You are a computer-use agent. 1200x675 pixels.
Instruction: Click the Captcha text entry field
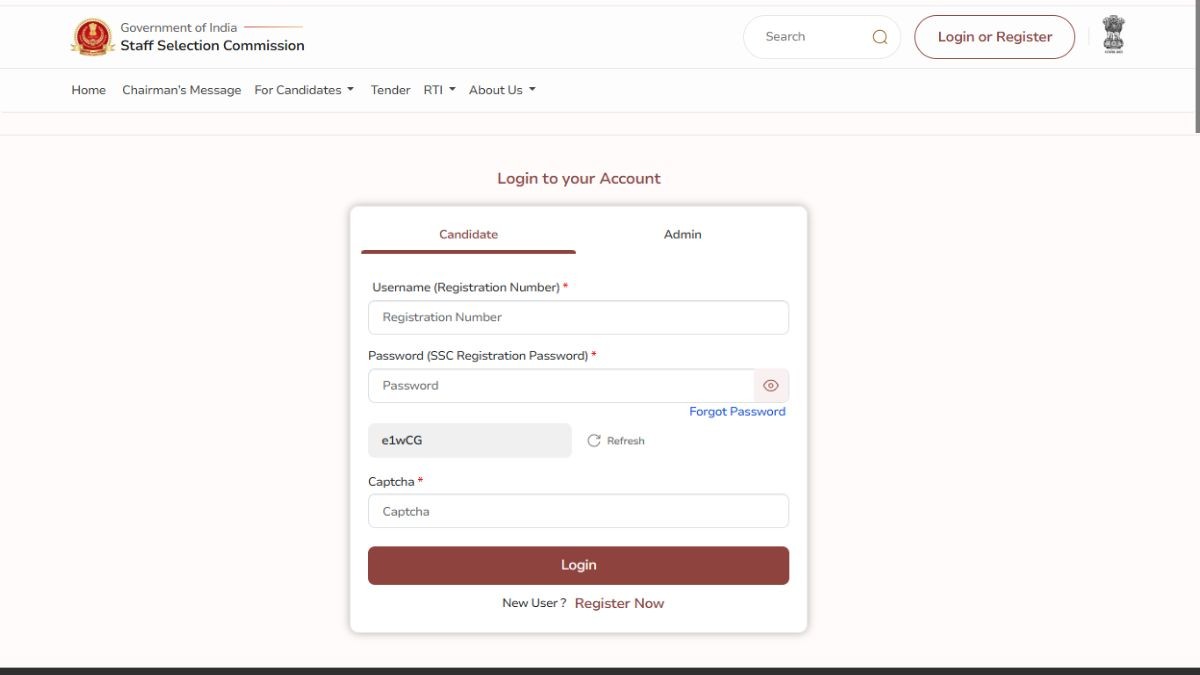click(x=578, y=511)
